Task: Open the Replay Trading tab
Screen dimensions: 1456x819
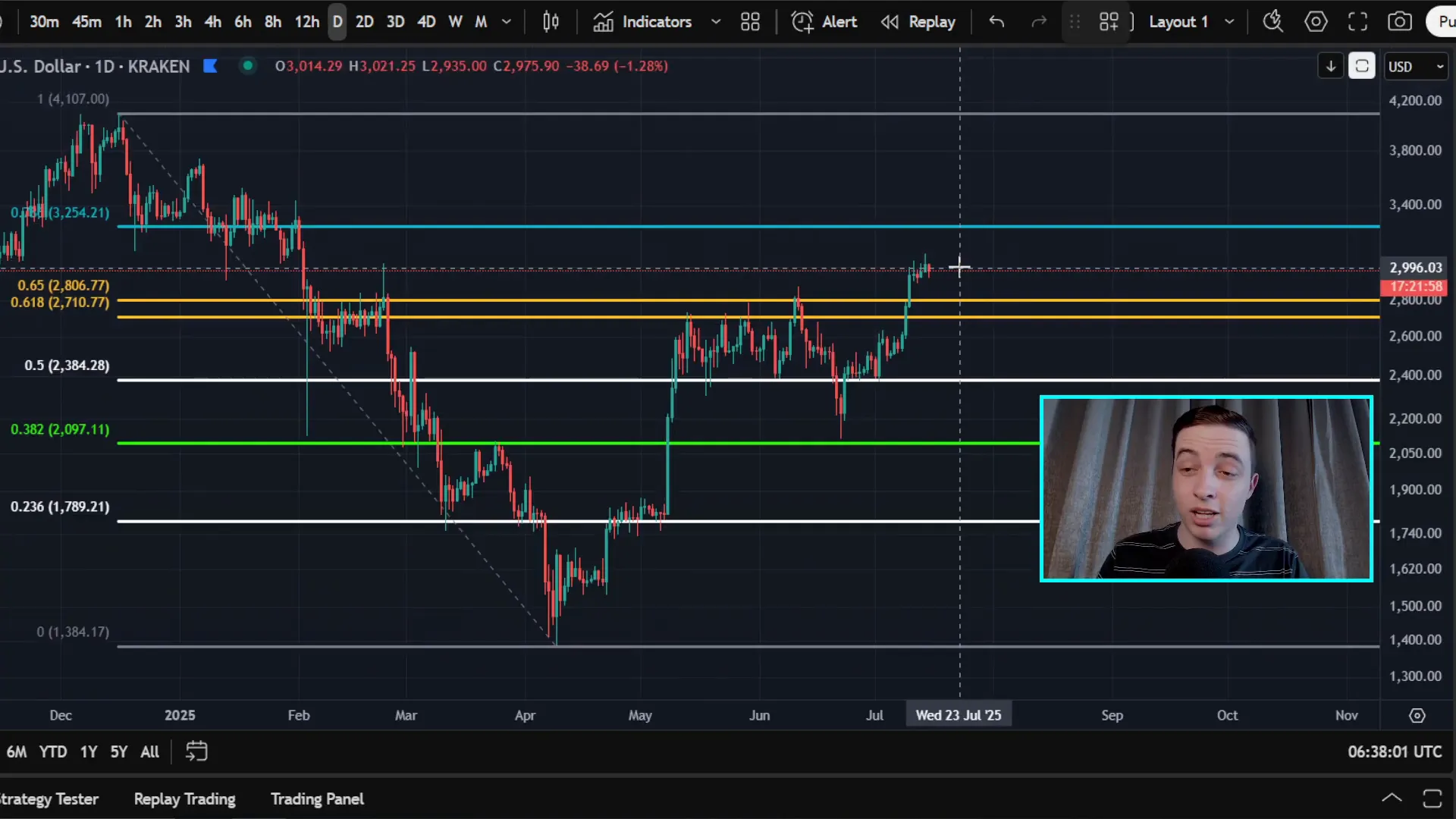Action: [x=184, y=799]
